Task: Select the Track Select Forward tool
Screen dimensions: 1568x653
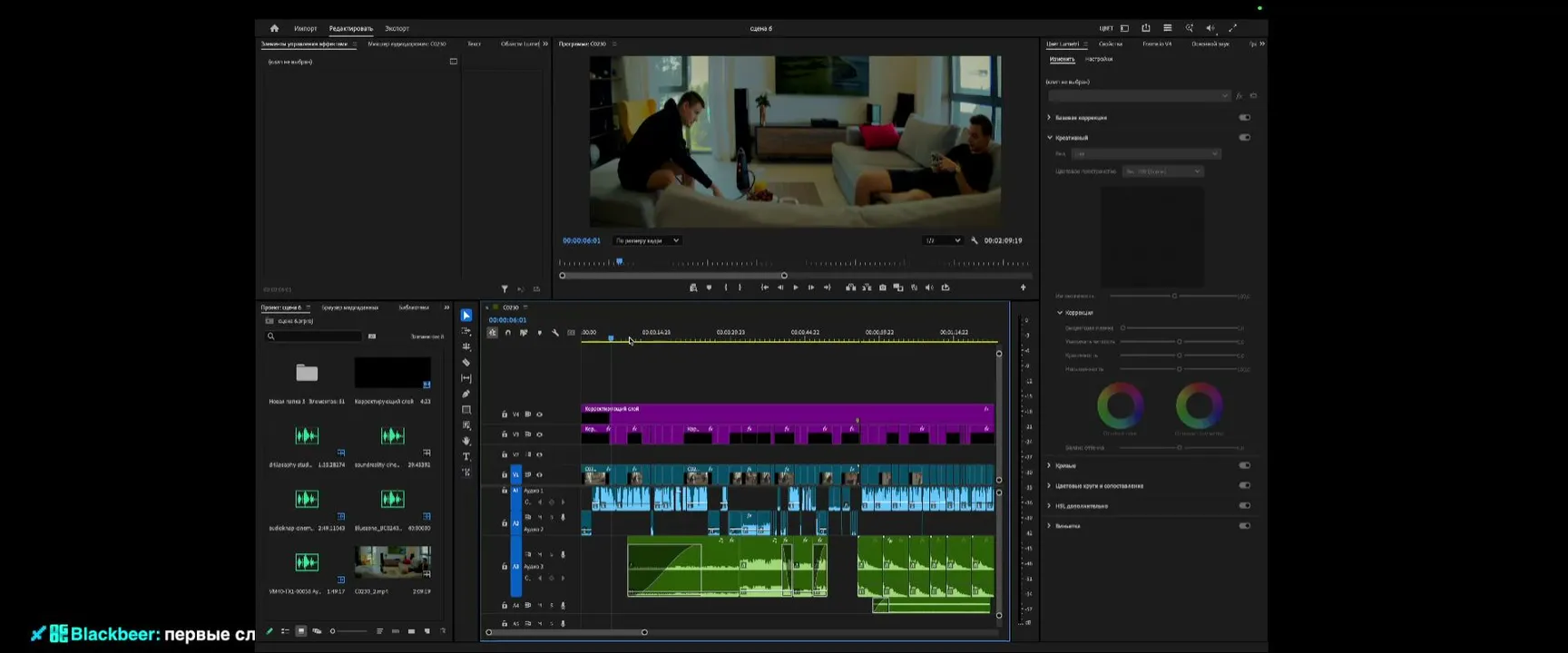Action: [x=466, y=331]
